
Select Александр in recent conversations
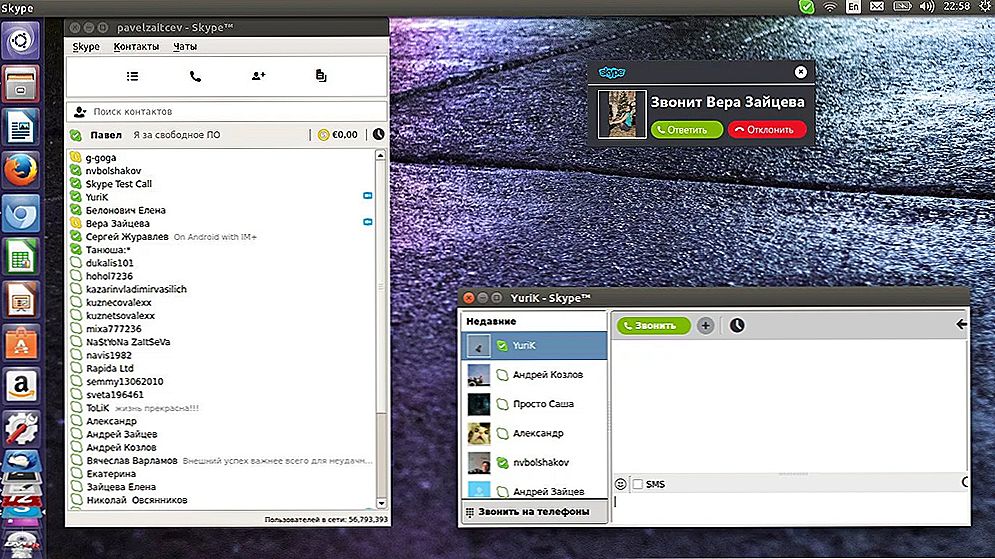pyautogui.click(x=534, y=433)
